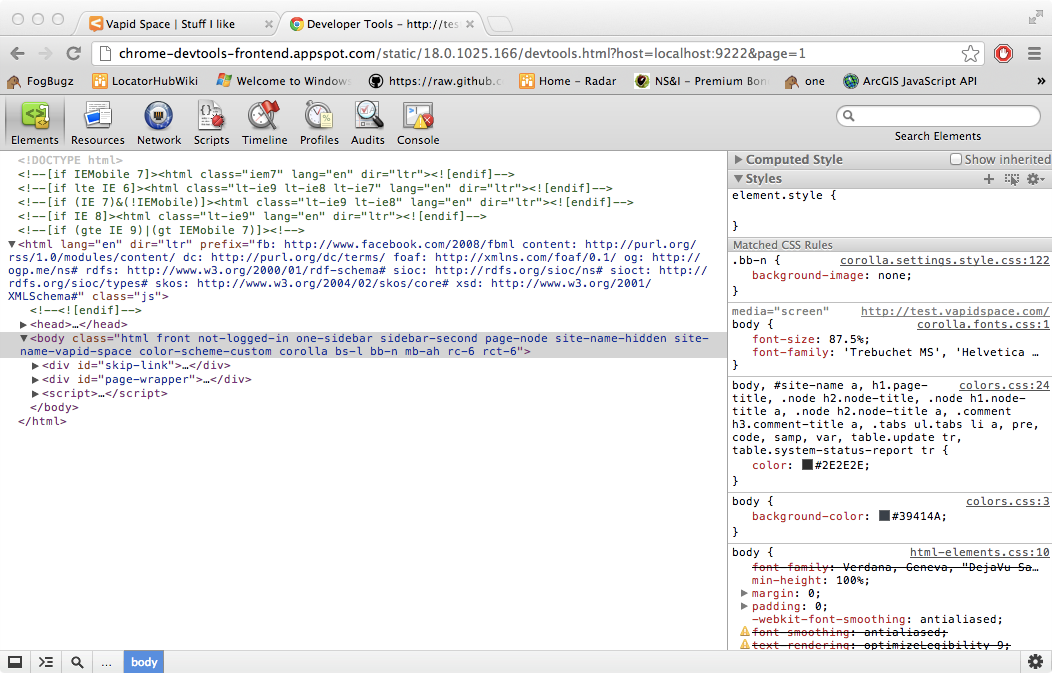1052x673 pixels.
Task: Collapse the html element node
Action: [x=12, y=244]
